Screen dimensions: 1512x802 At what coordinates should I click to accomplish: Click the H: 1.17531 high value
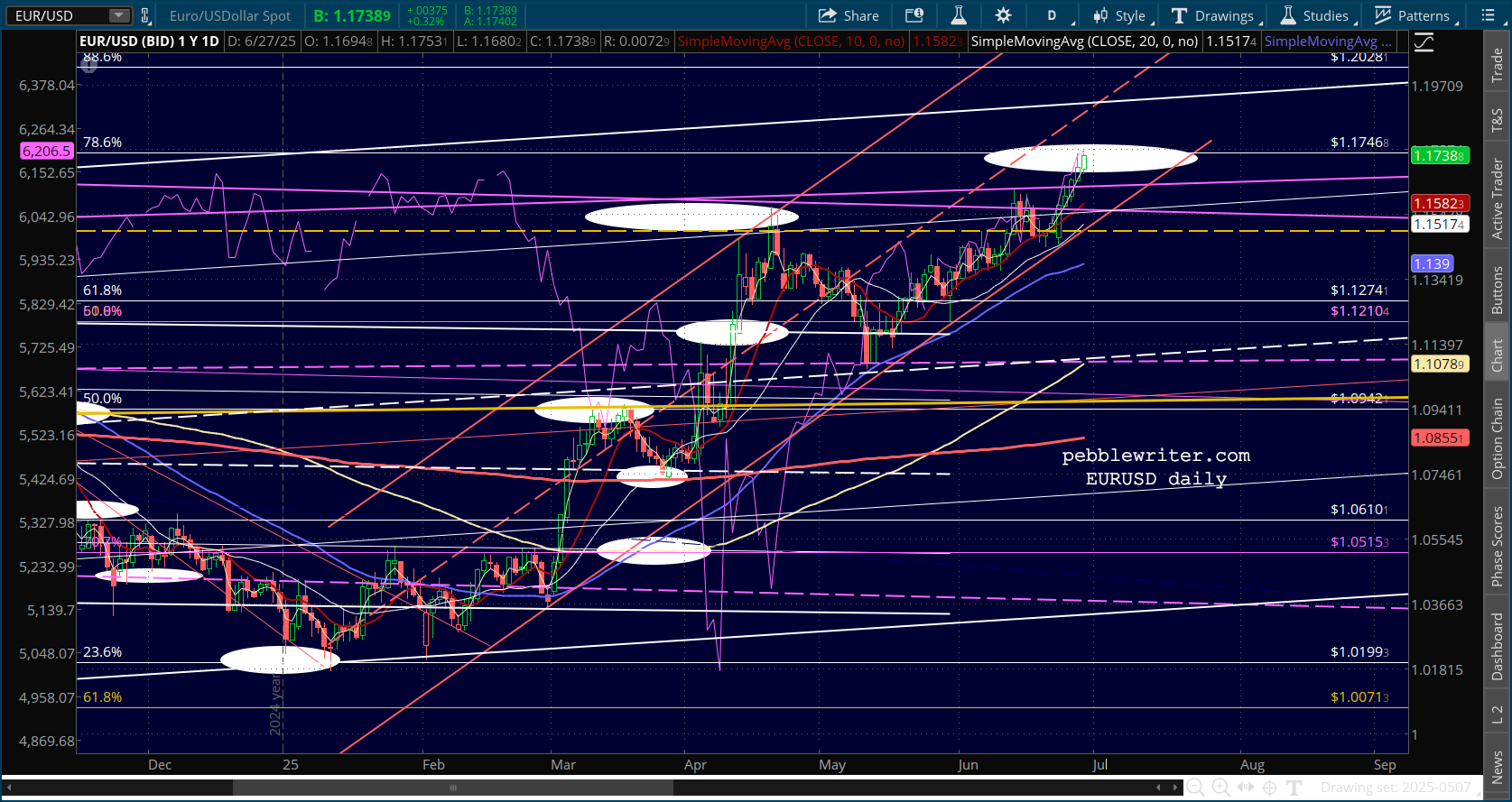[x=413, y=41]
